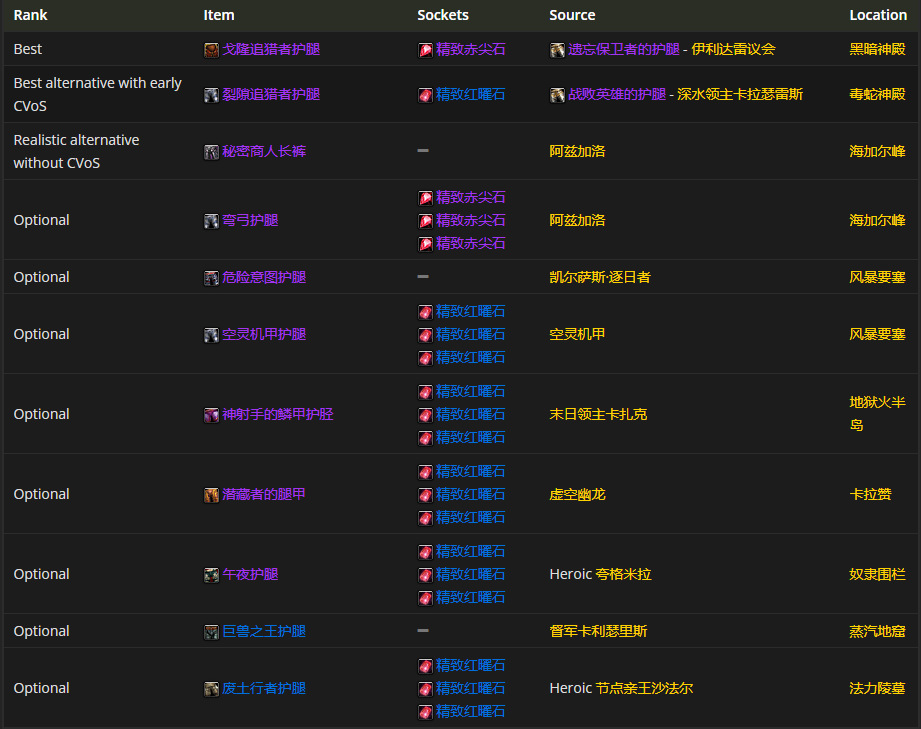Open the 弯弓护腿 item link
The image size is (921, 729).
250,220
